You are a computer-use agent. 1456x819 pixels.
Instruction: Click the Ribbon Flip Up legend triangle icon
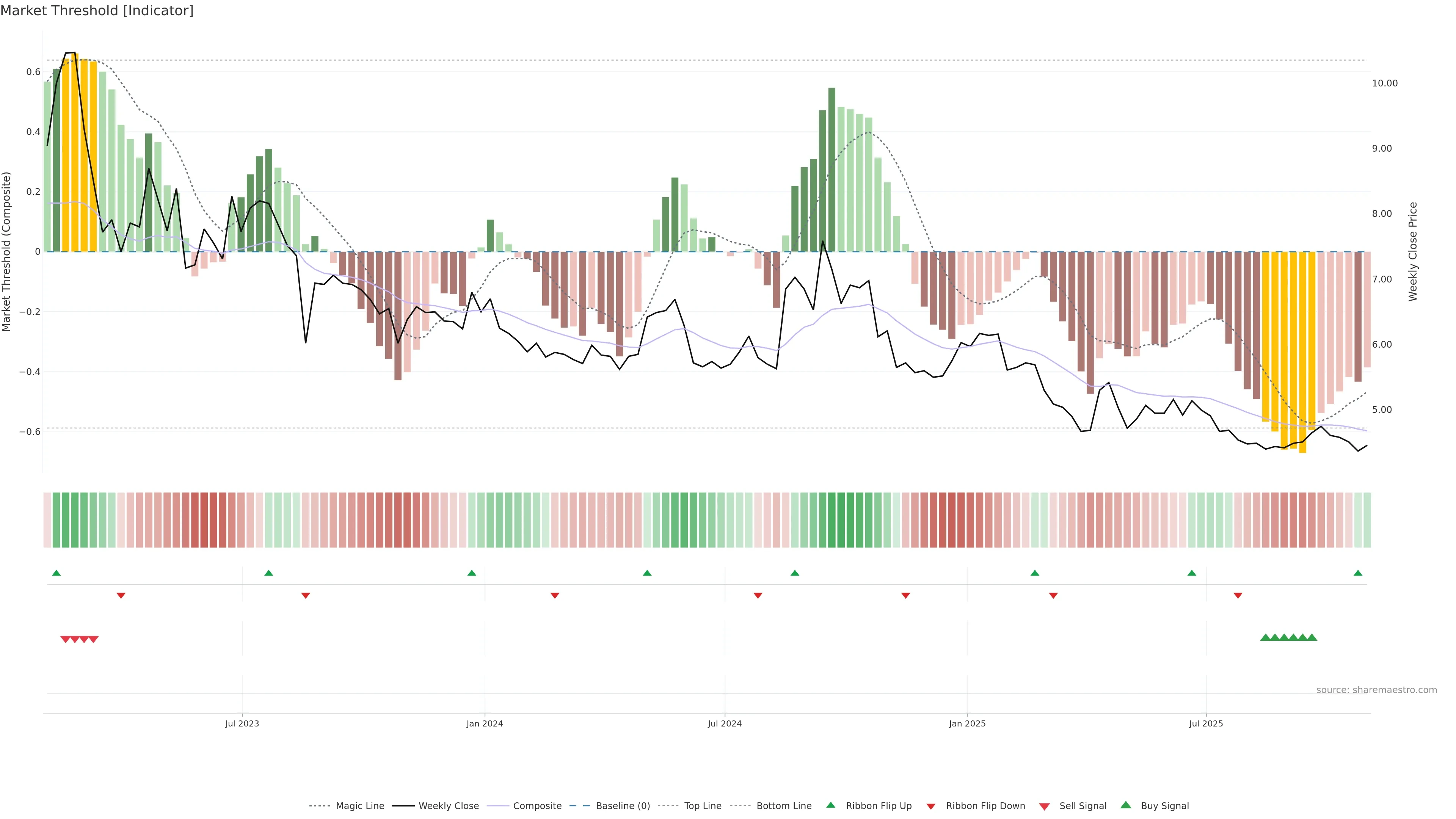coord(830,805)
